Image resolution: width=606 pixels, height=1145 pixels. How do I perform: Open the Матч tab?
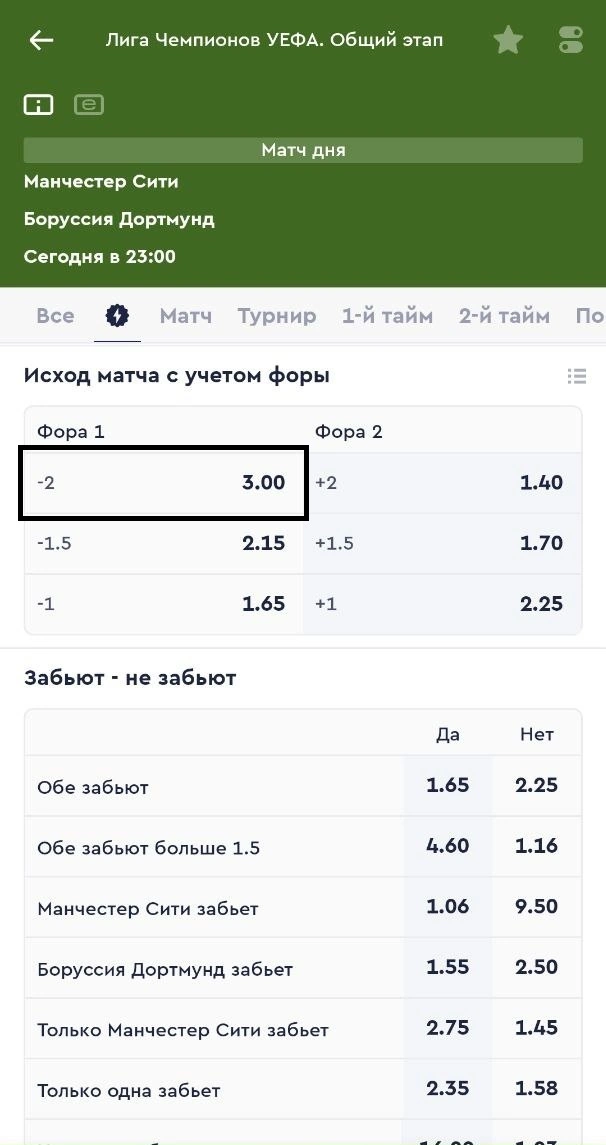pyautogui.click(x=186, y=316)
